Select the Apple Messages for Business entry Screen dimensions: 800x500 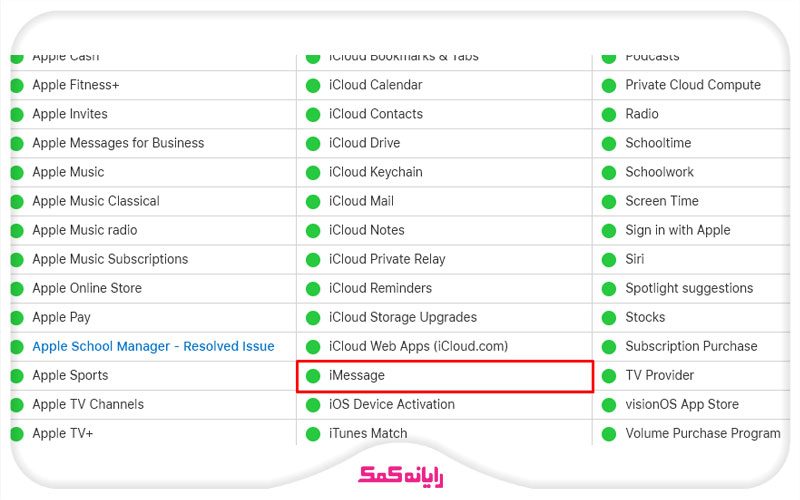click(118, 143)
